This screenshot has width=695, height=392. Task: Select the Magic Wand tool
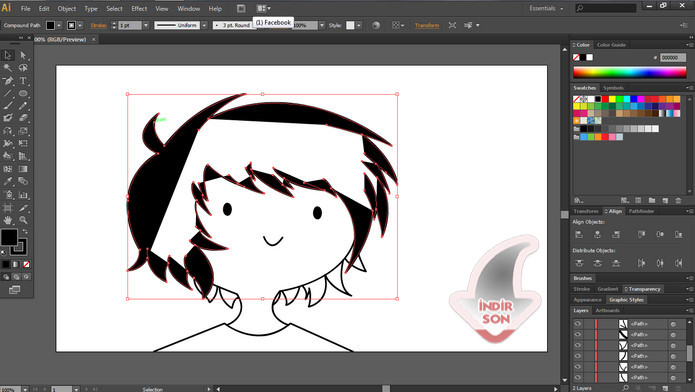[8, 68]
